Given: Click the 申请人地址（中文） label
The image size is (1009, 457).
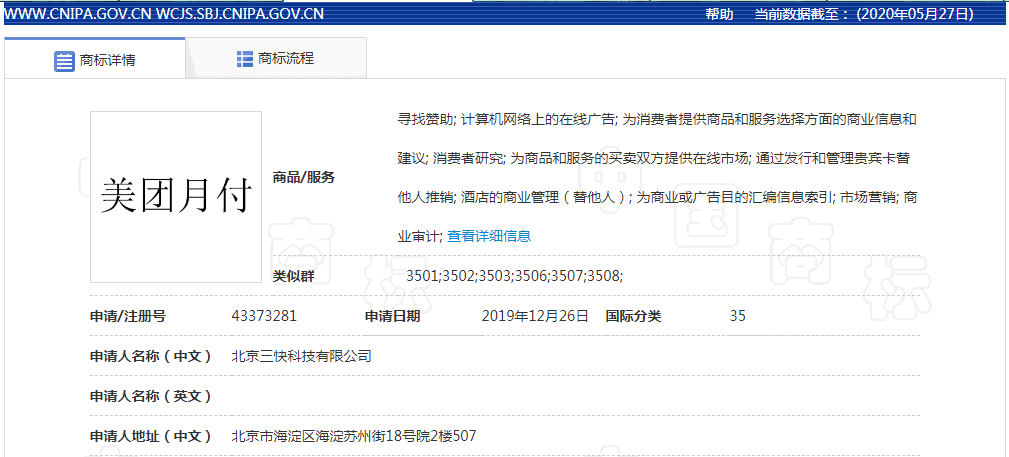Looking at the screenshot, I should [x=151, y=436].
